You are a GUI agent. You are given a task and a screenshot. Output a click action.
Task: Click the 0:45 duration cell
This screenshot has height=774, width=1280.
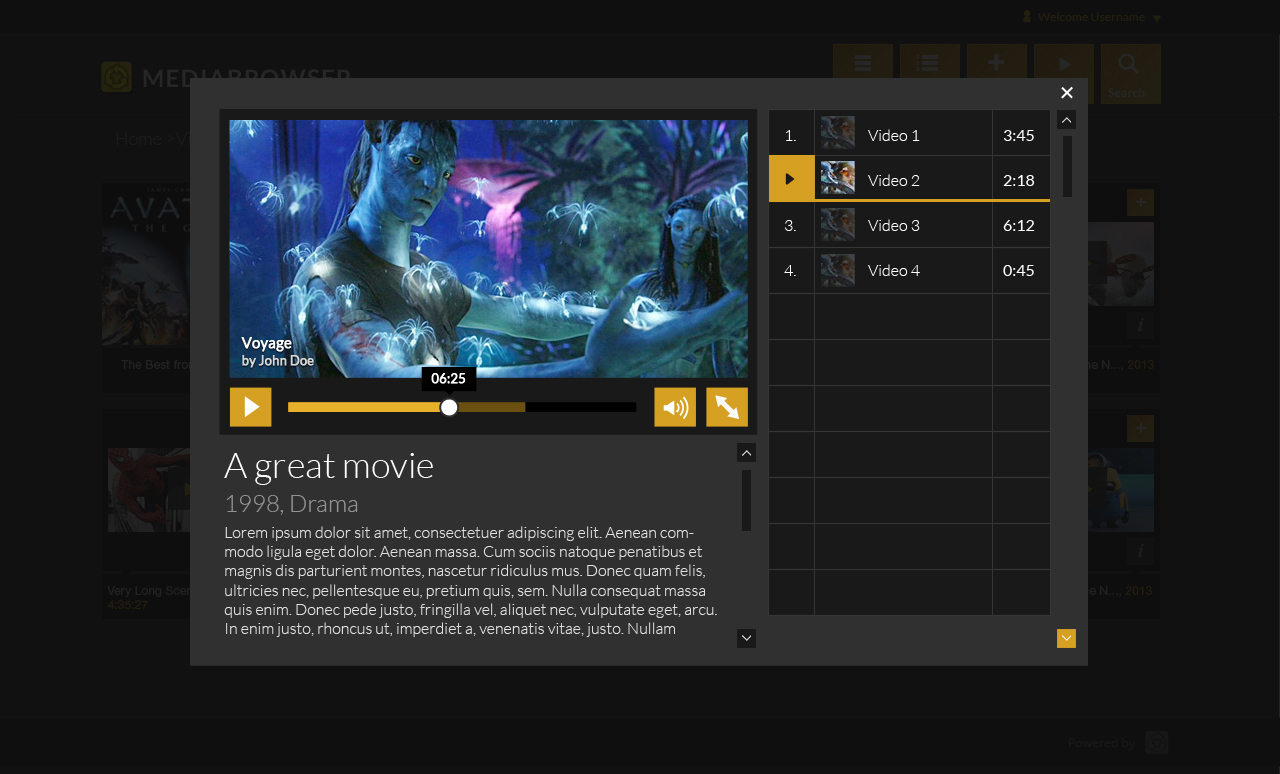pos(1020,271)
